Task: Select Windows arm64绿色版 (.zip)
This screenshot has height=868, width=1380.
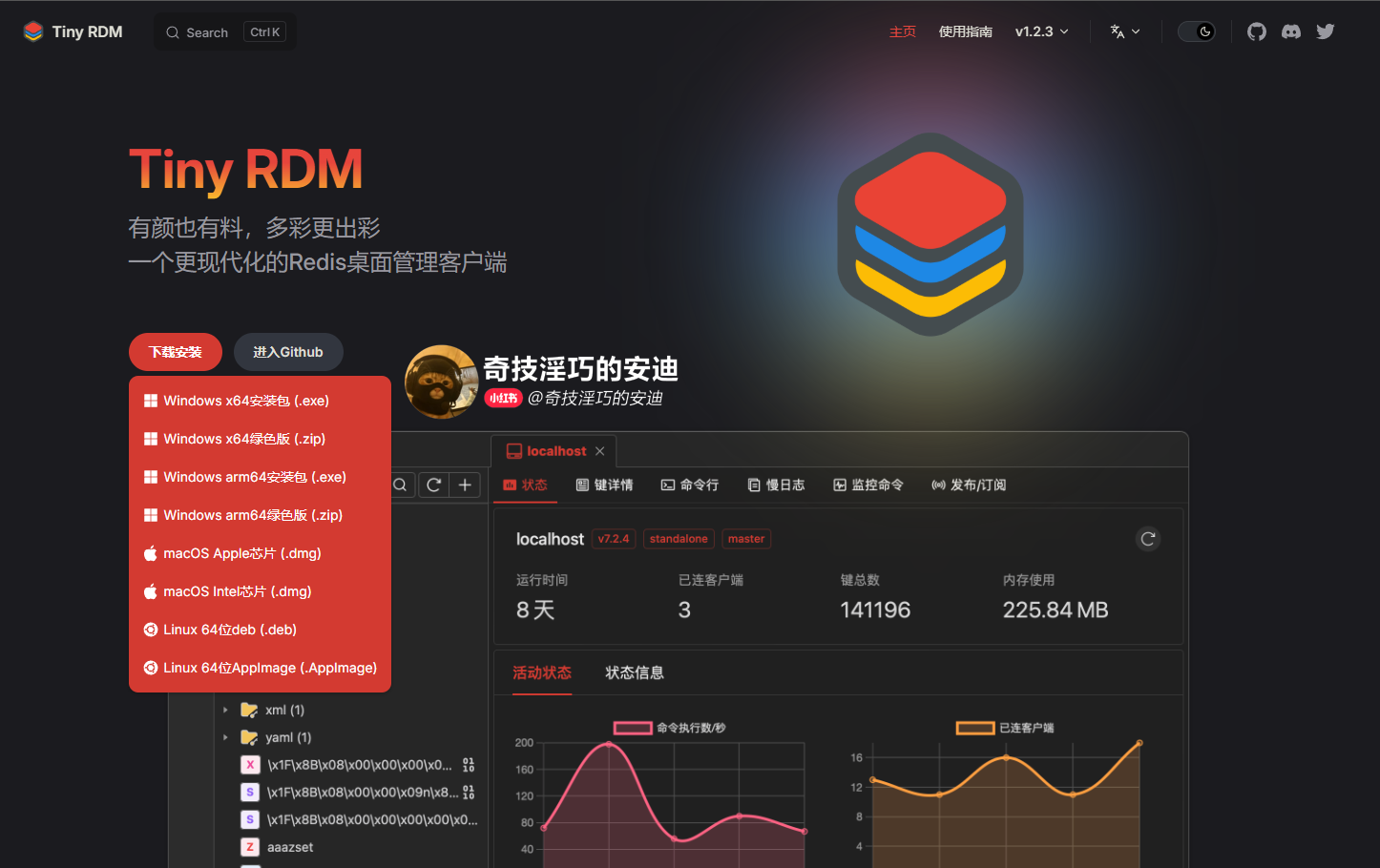Action: [x=260, y=515]
